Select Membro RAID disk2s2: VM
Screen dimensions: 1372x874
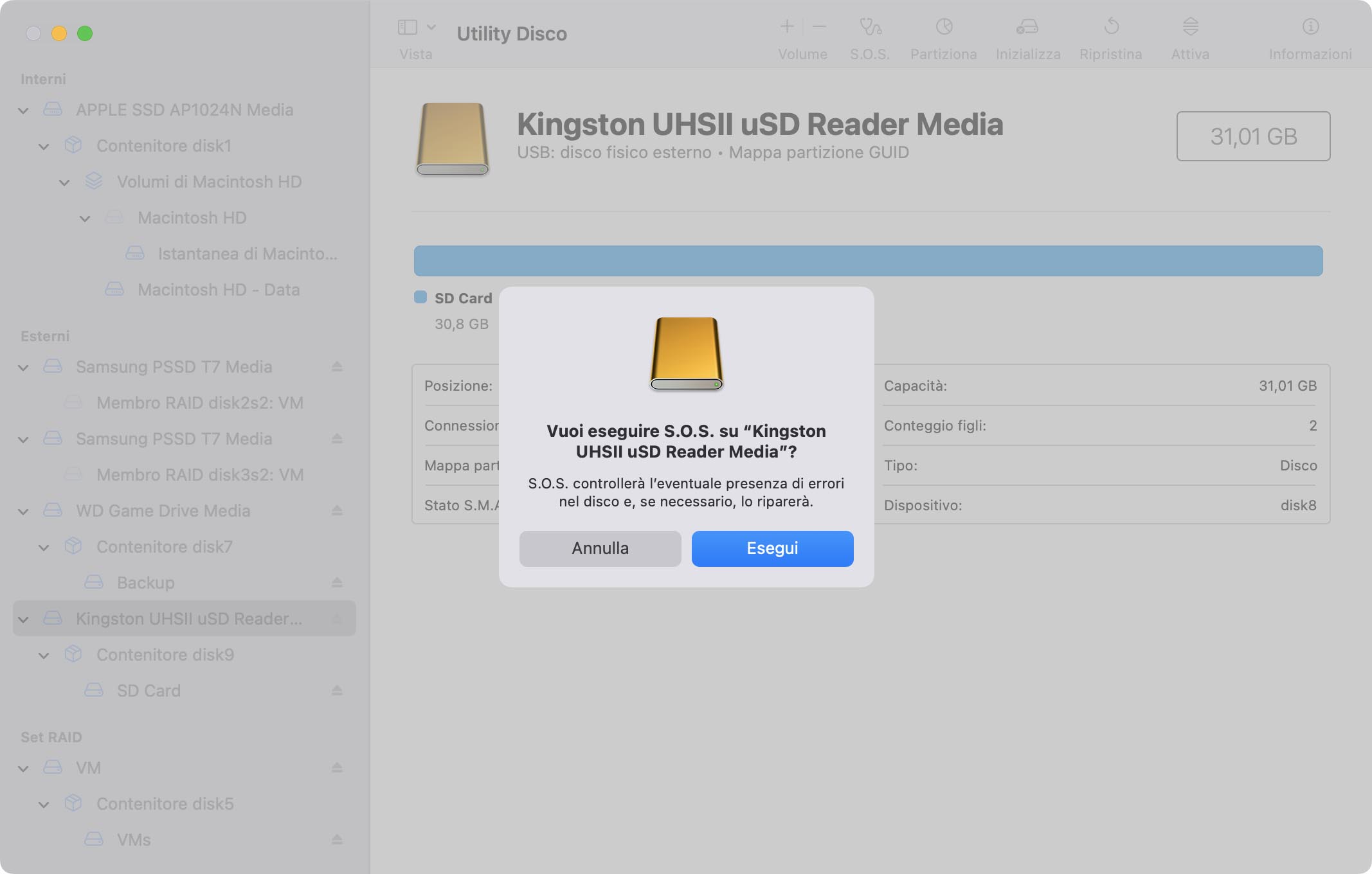point(185,402)
